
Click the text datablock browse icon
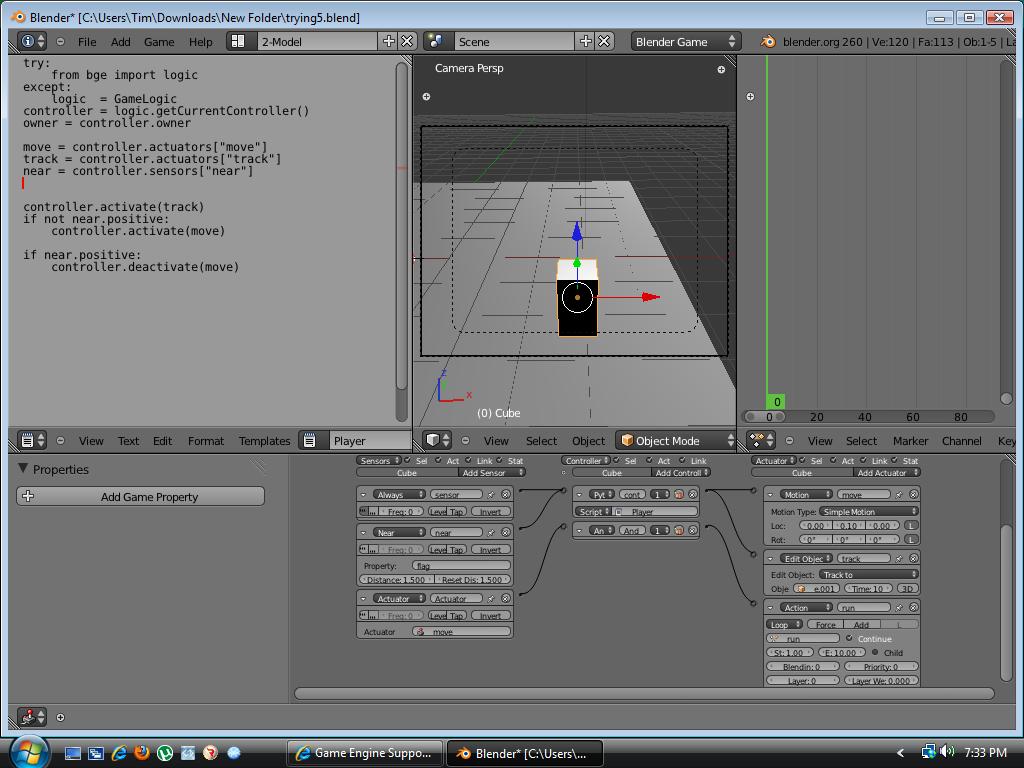click(x=310, y=440)
